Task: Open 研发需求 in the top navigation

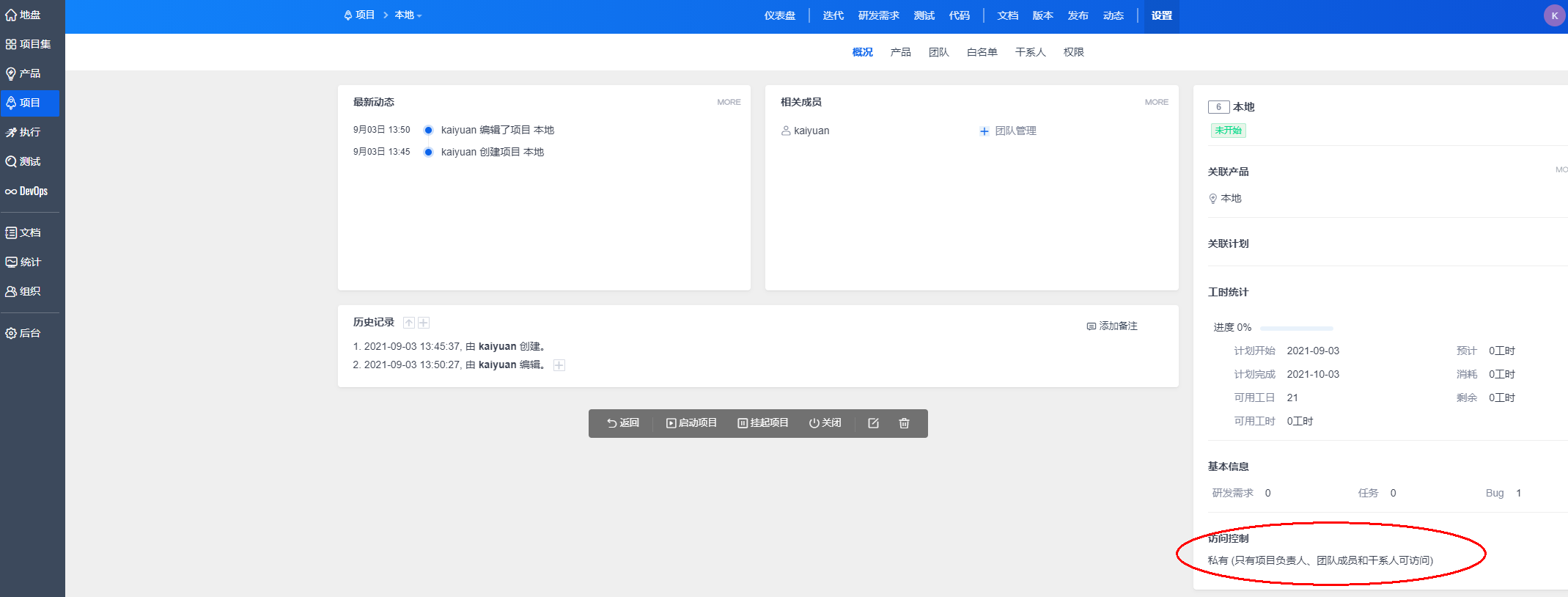Action: [878, 15]
